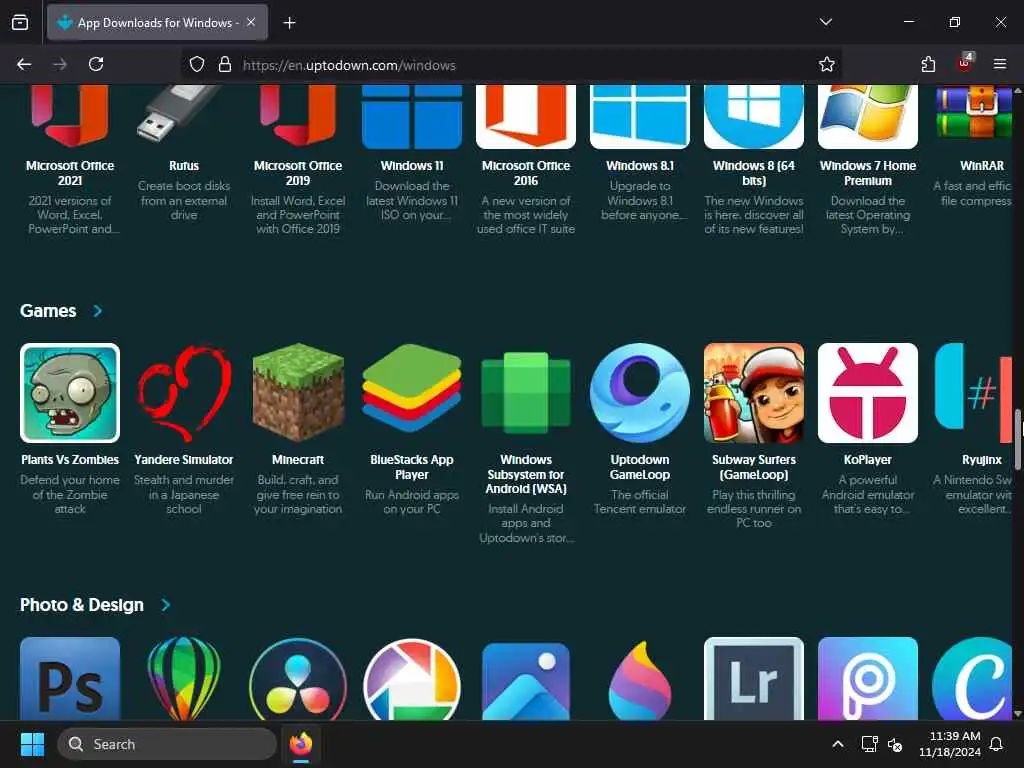Click the "The official Tencent emulator" text
The width and height of the screenshot is (1024, 768).
[x=639, y=502]
